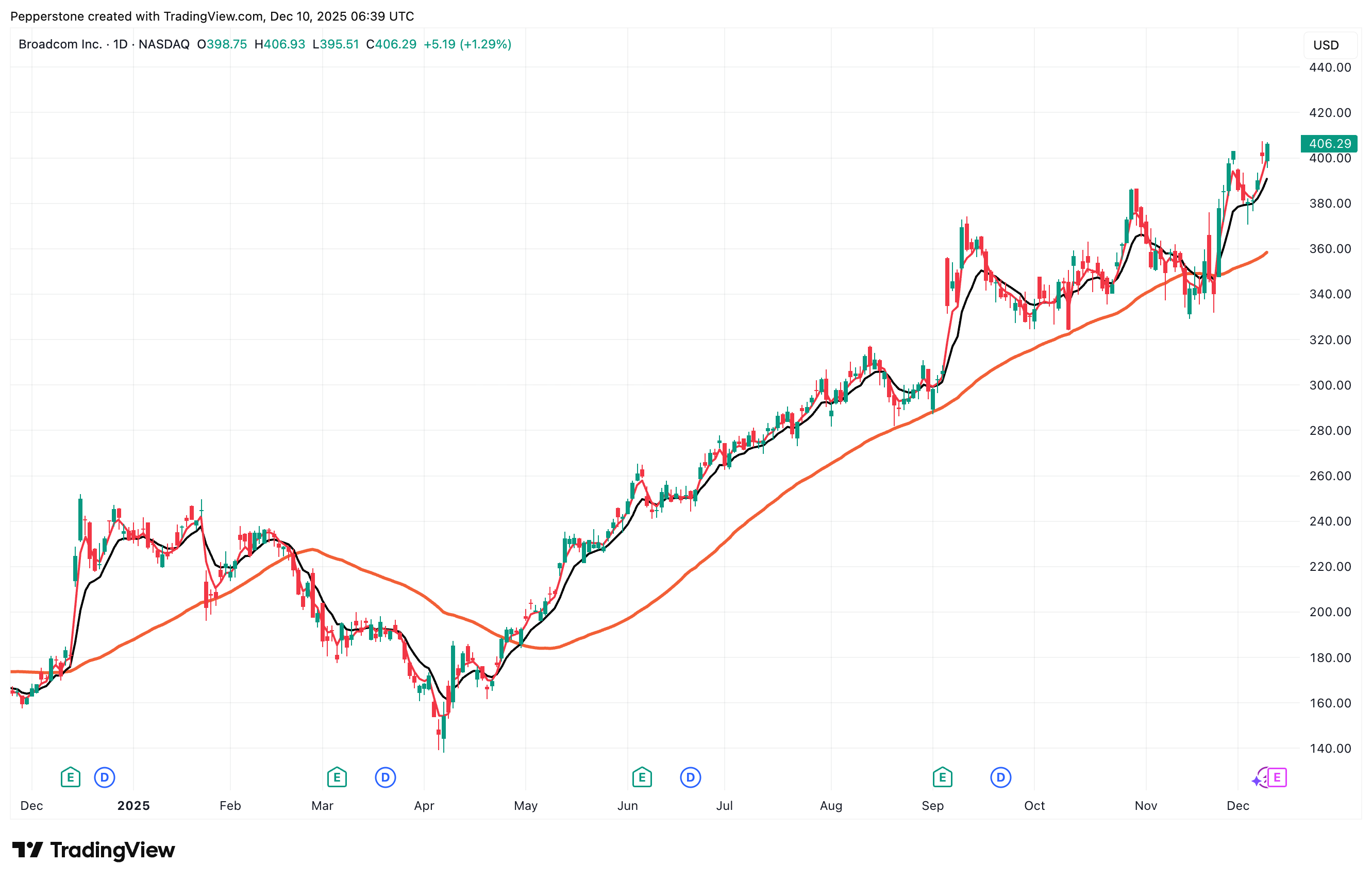The height and width of the screenshot is (881, 1372).
Task: Click the dividend D marker before April
Action: point(385,777)
